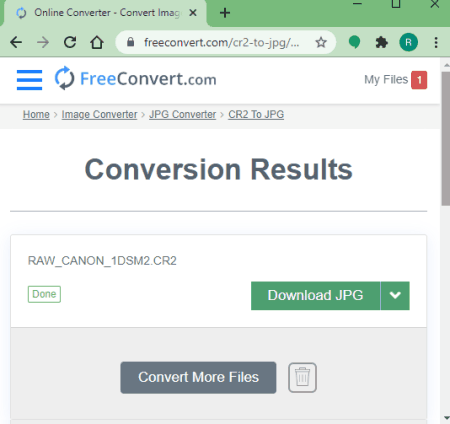
Task: Follow the Home breadcrumb link
Action: [x=36, y=114]
